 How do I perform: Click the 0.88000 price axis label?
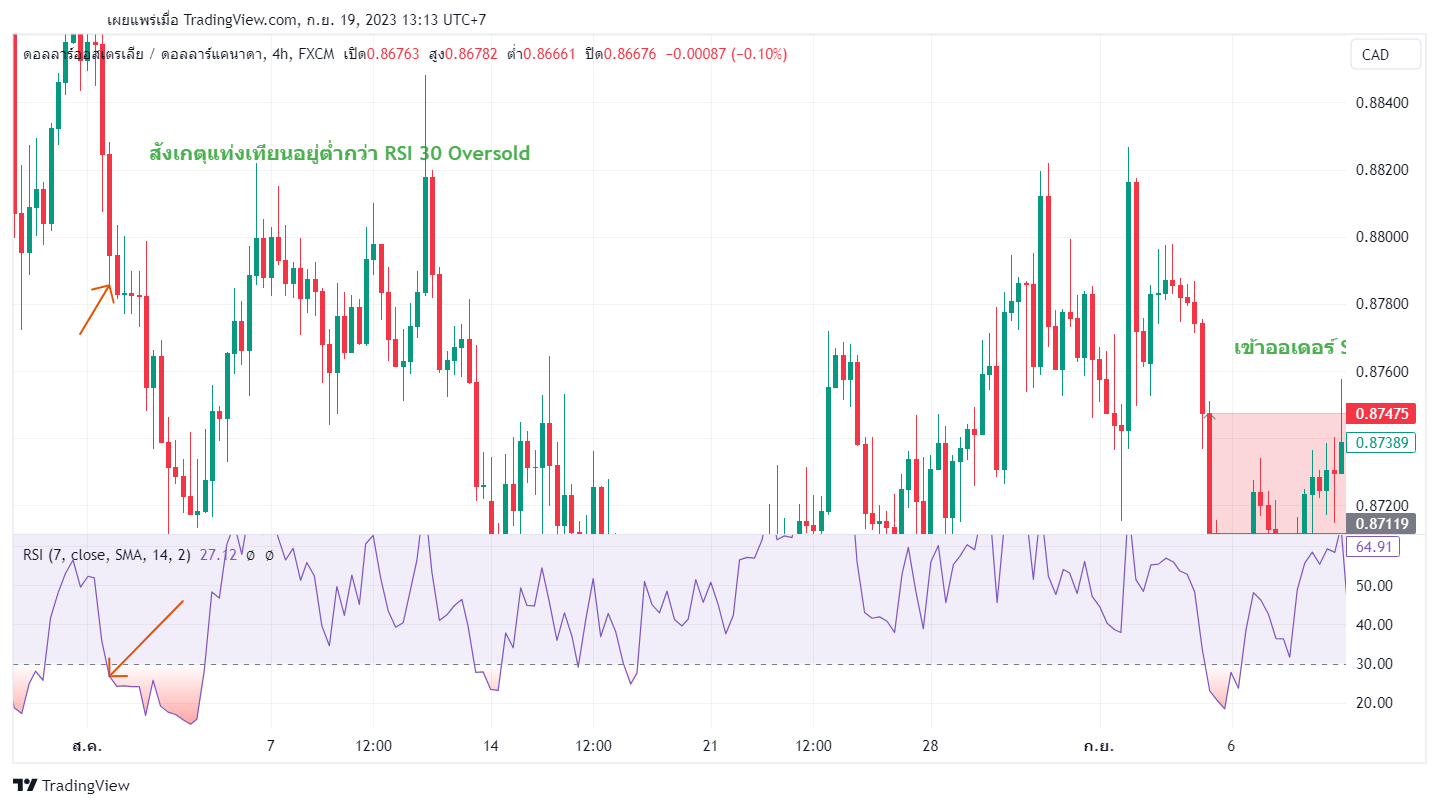pos(1383,237)
